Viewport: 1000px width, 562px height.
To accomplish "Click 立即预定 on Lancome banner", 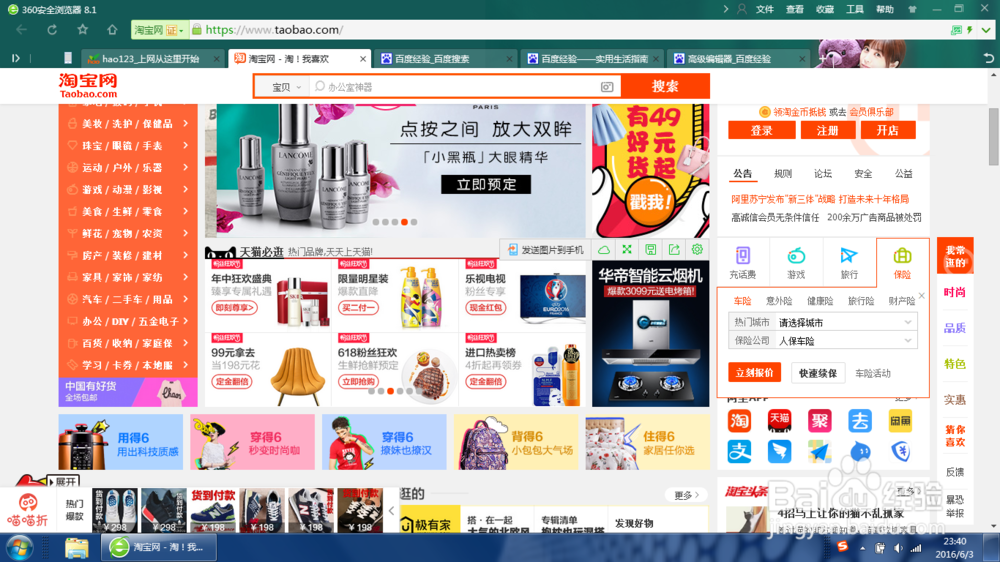I will click(x=486, y=184).
